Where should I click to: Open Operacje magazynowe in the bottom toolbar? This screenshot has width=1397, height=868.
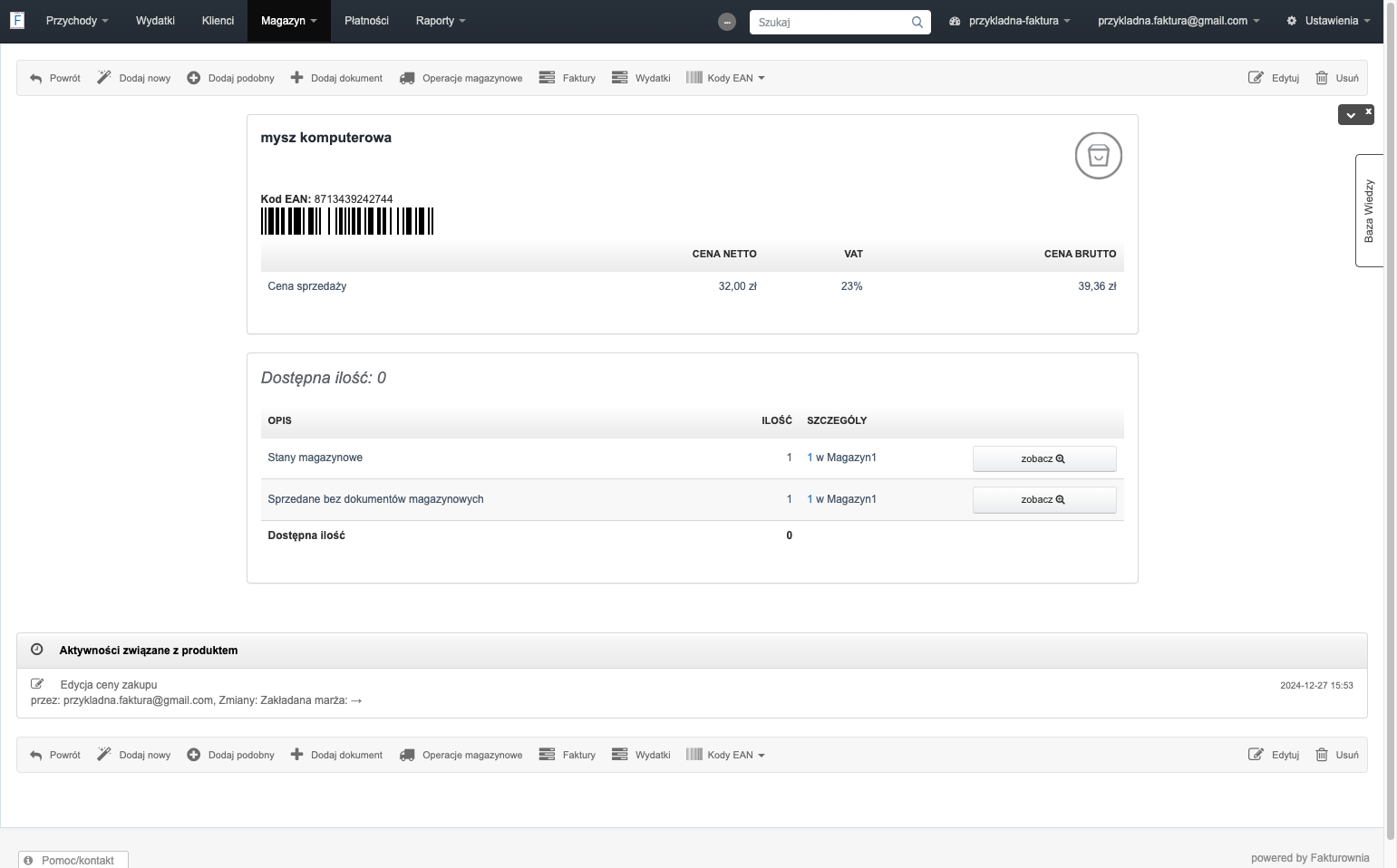pos(461,755)
